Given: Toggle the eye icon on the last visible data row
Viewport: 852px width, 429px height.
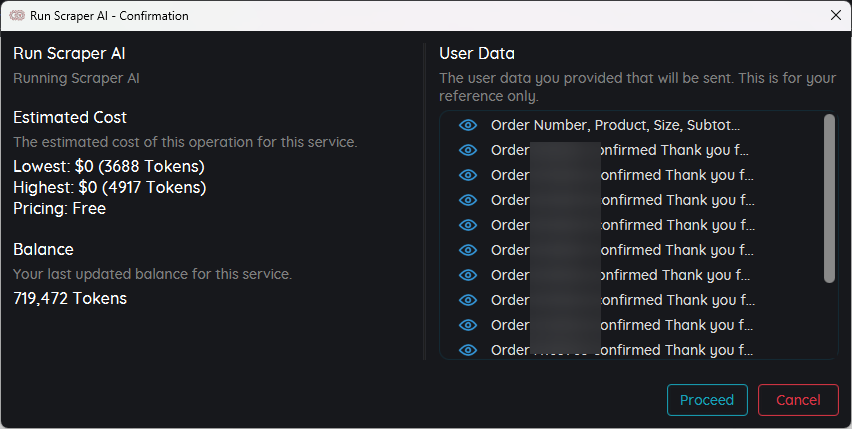Looking at the screenshot, I should 467,350.
